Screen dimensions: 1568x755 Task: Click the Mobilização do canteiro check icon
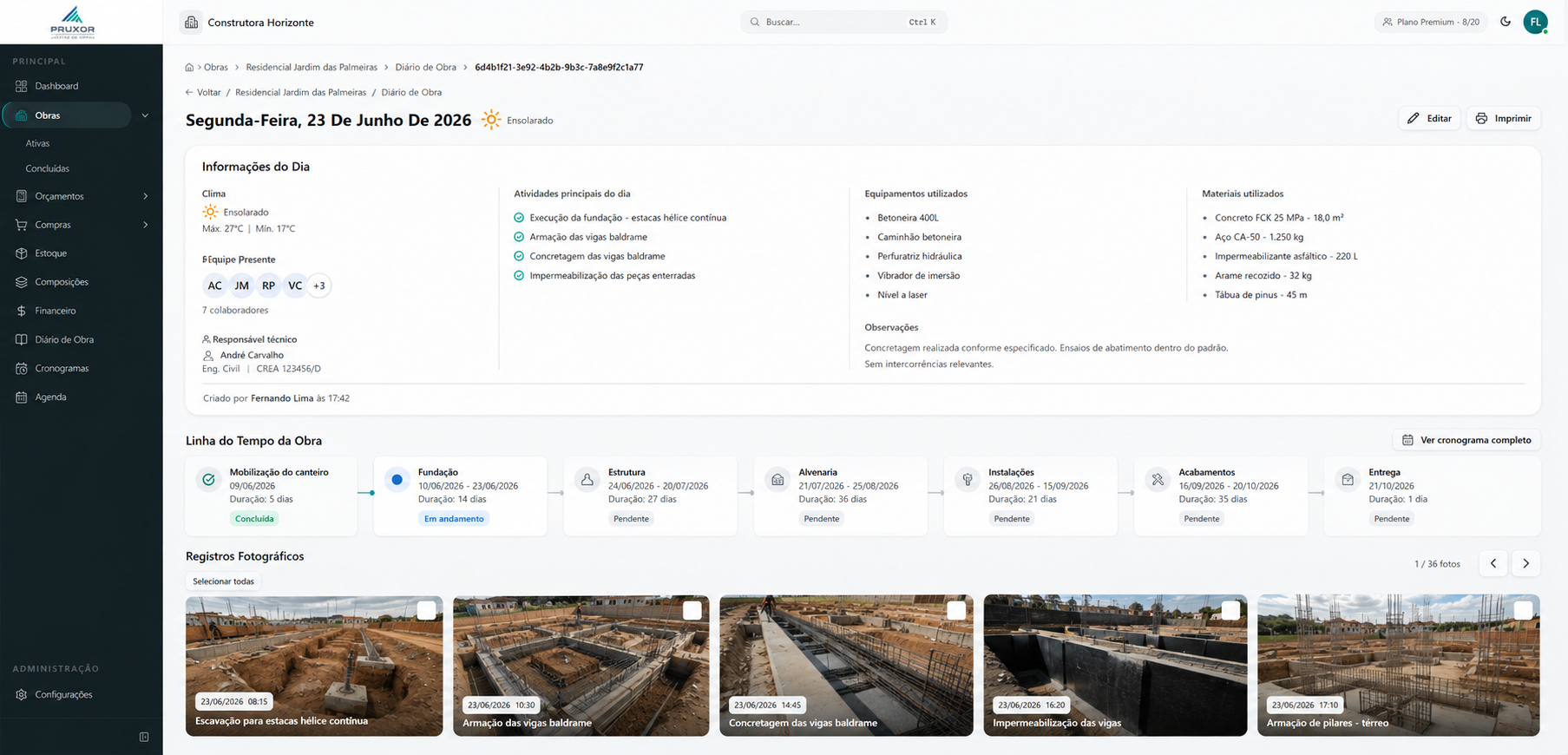pyautogui.click(x=208, y=479)
